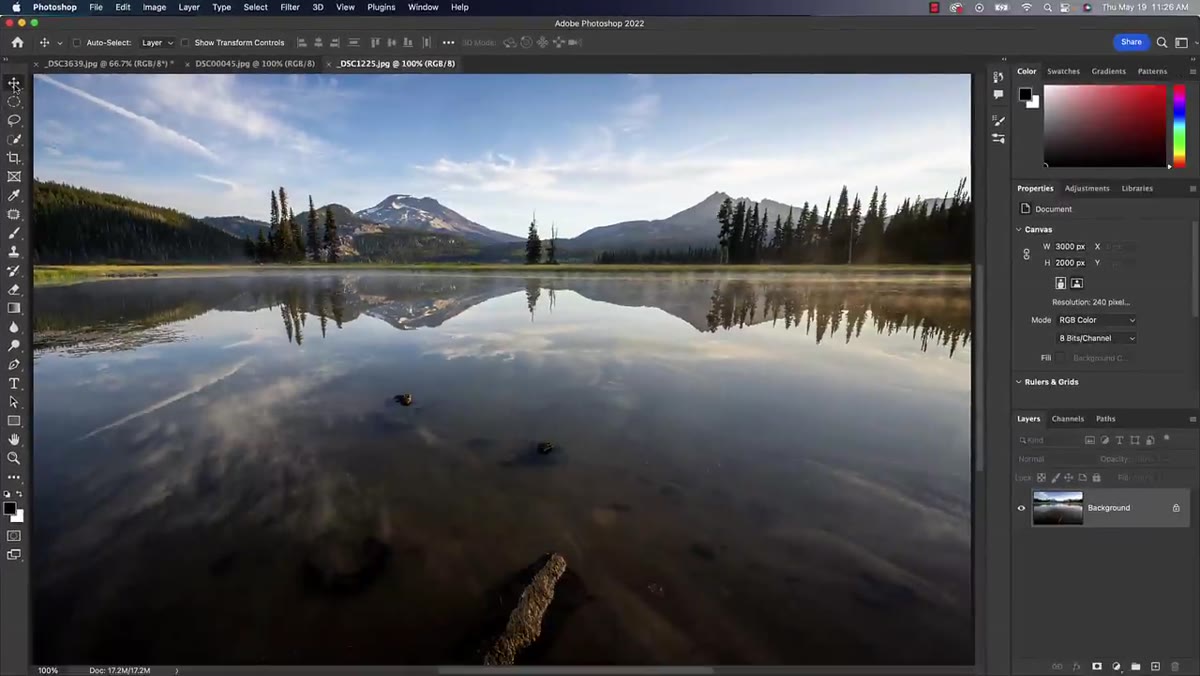Select the Rectangle shape tool

click(x=14, y=421)
